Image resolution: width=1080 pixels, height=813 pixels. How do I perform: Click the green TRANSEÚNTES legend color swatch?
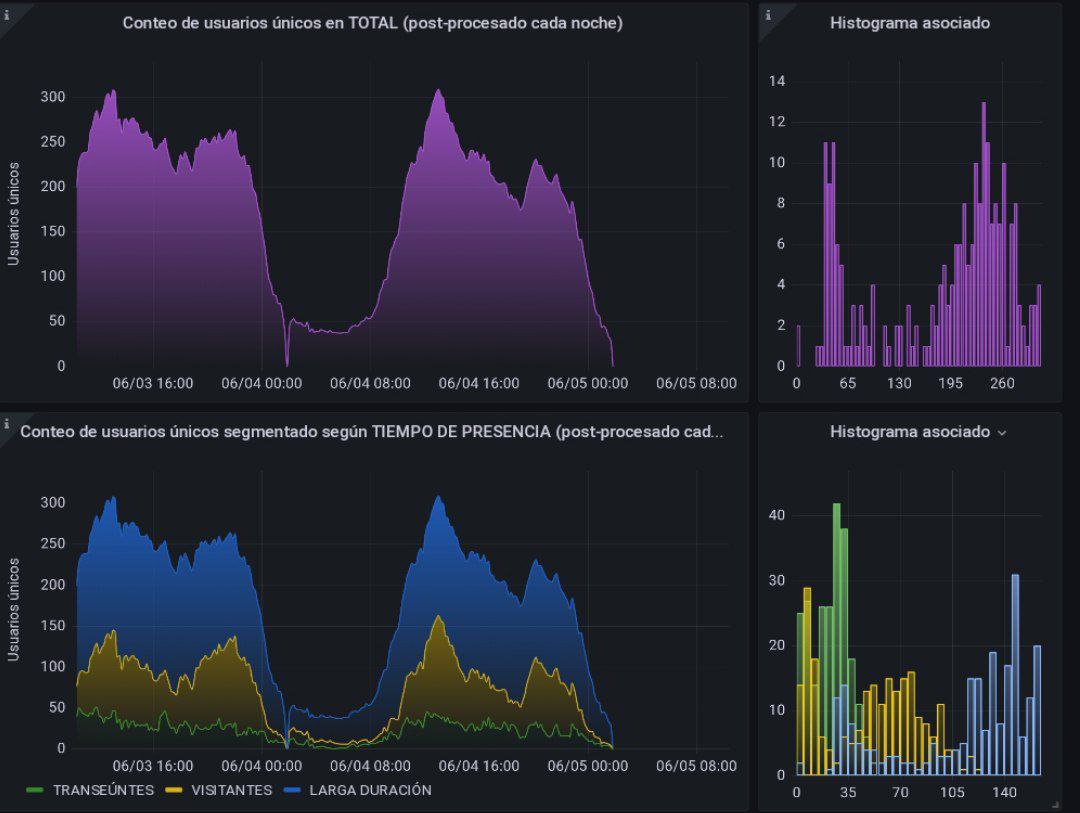click(34, 790)
